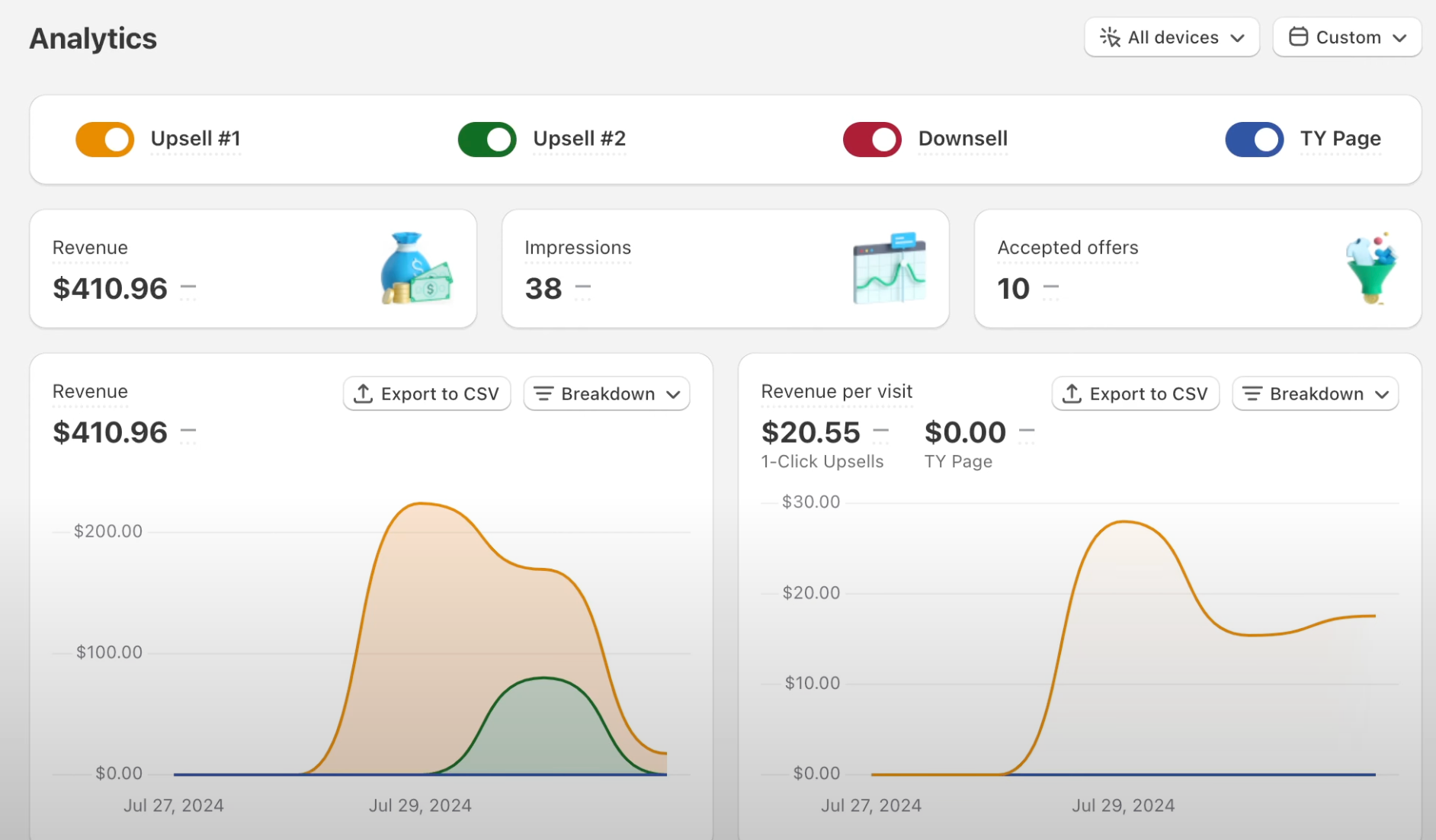
Task: Switch off the blue TY Page toggle
Action: (1254, 139)
